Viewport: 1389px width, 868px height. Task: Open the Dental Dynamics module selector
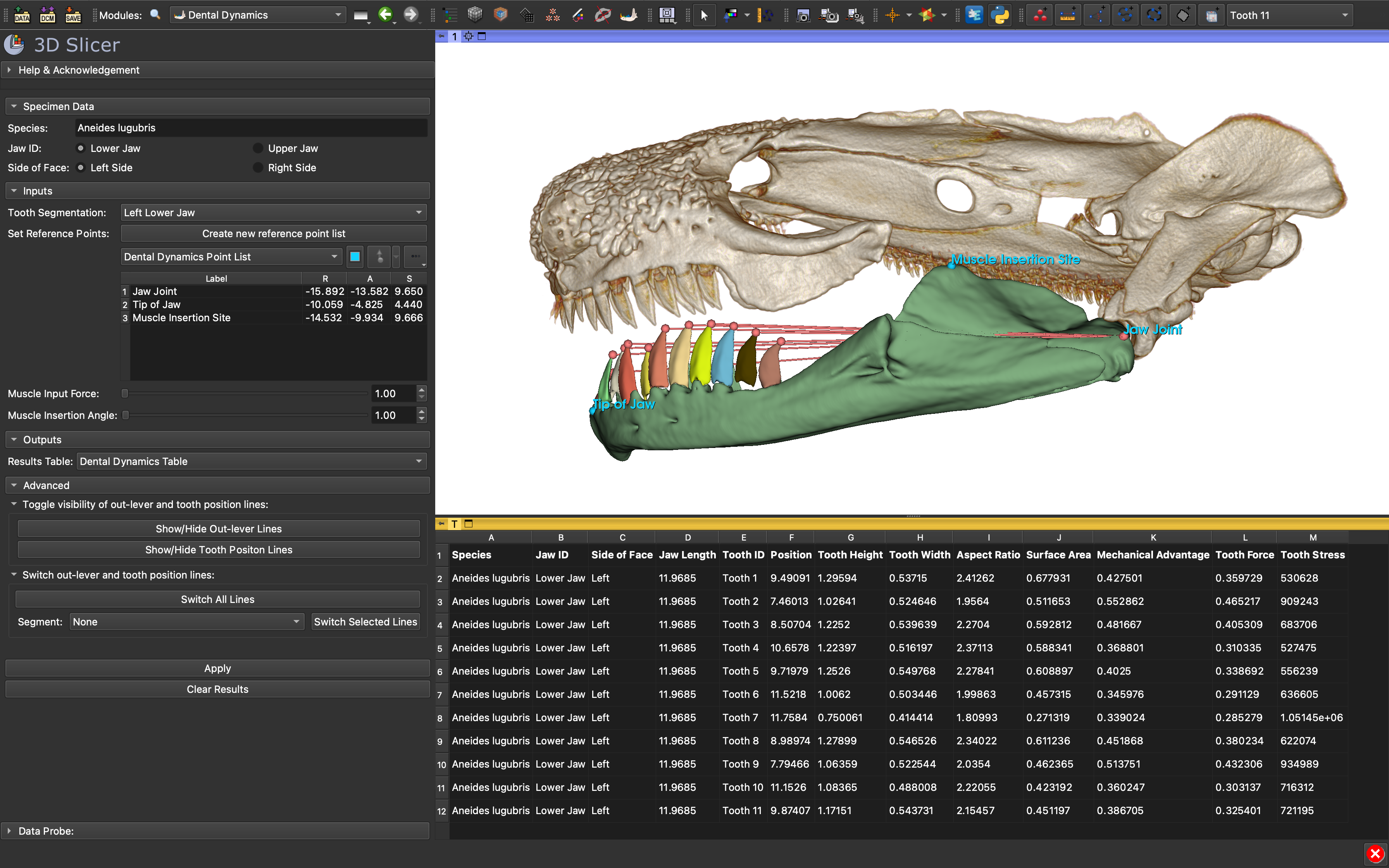click(x=258, y=15)
